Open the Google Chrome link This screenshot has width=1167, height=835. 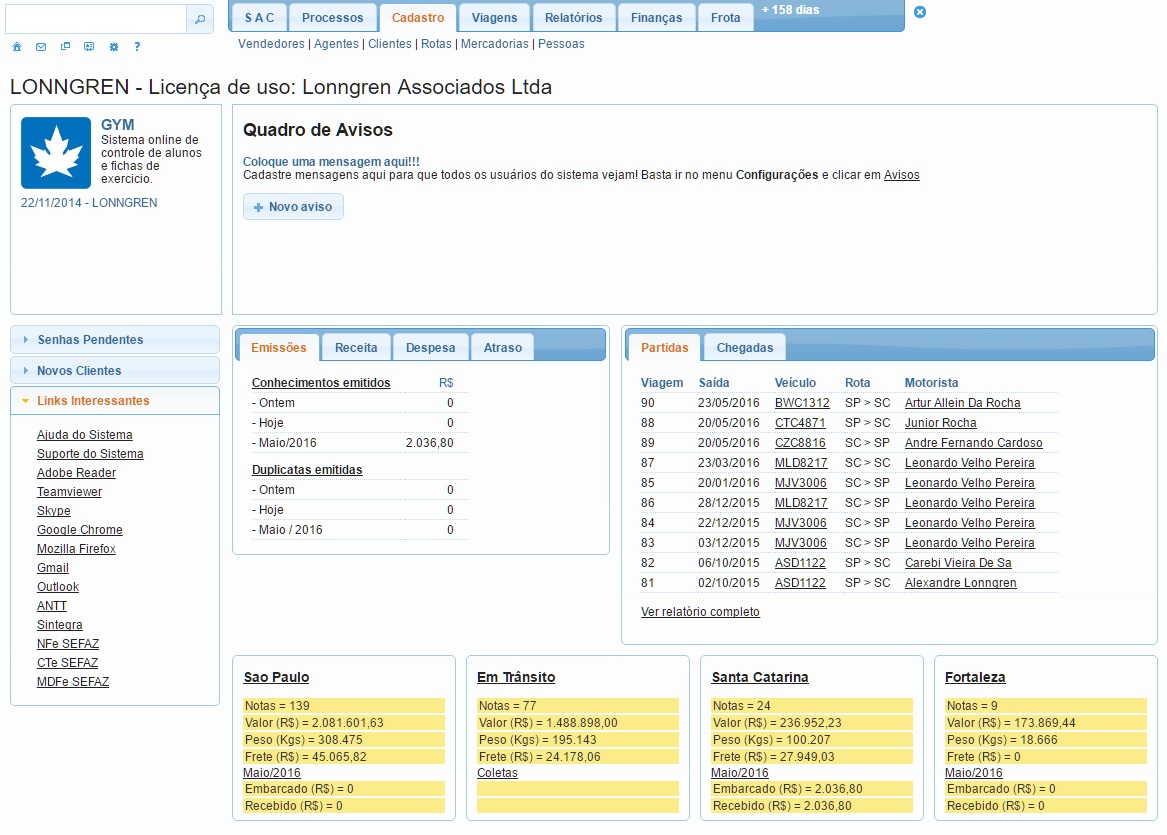click(80, 530)
